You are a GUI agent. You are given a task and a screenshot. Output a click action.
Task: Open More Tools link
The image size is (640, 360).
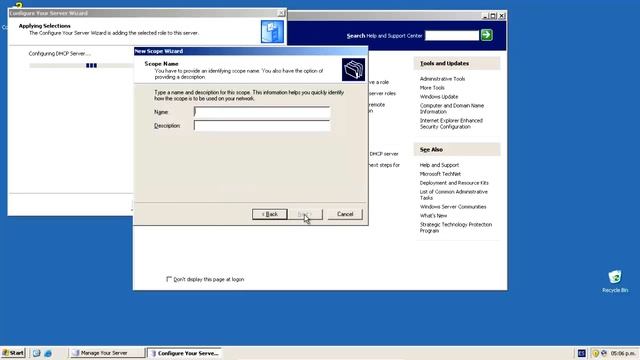pos(432,88)
